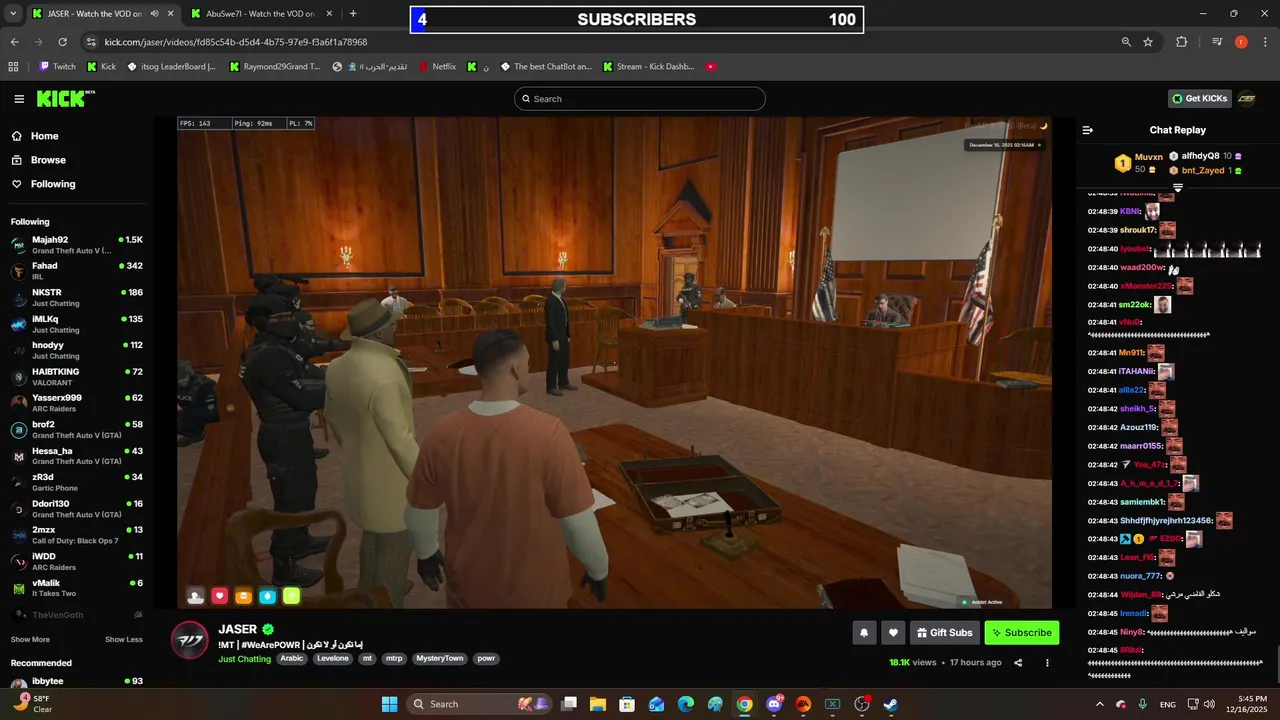Viewport: 1280px width, 720px height.
Task: Open the YouTube bookmark icon
Action: pos(710,67)
